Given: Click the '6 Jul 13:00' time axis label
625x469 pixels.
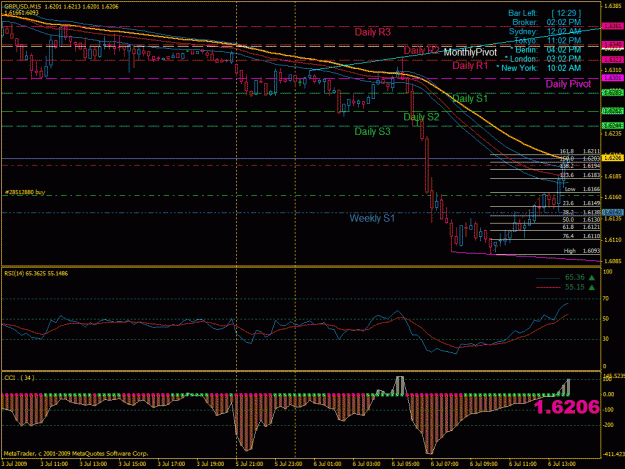Looking at the screenshot, I should tap(562, 464).
